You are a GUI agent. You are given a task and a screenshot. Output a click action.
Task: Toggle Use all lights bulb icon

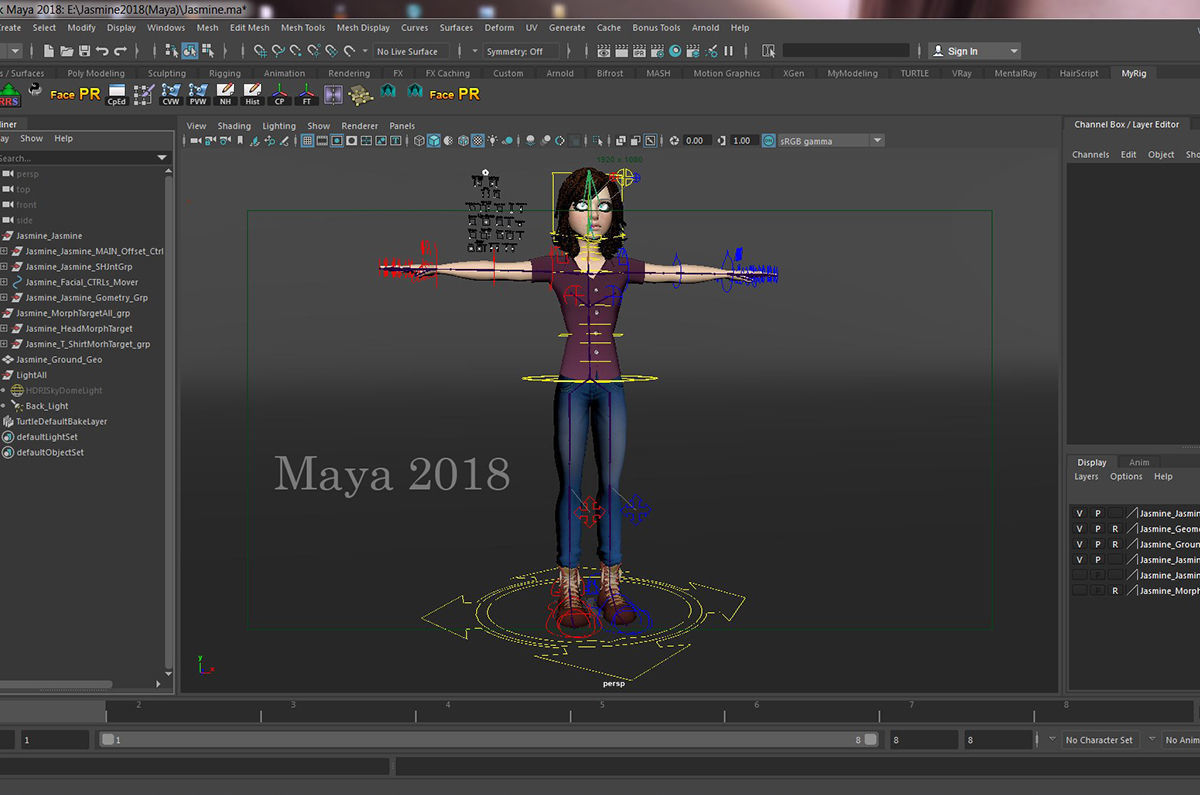492,141
